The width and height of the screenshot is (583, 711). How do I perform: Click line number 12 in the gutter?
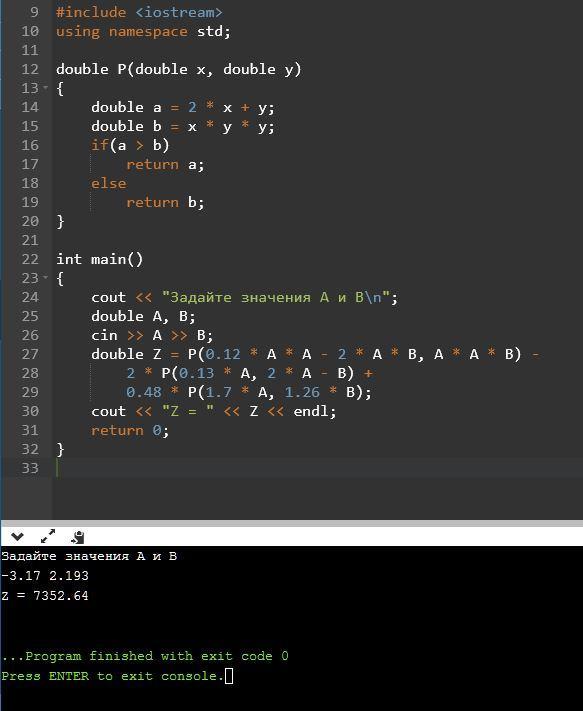30,69
